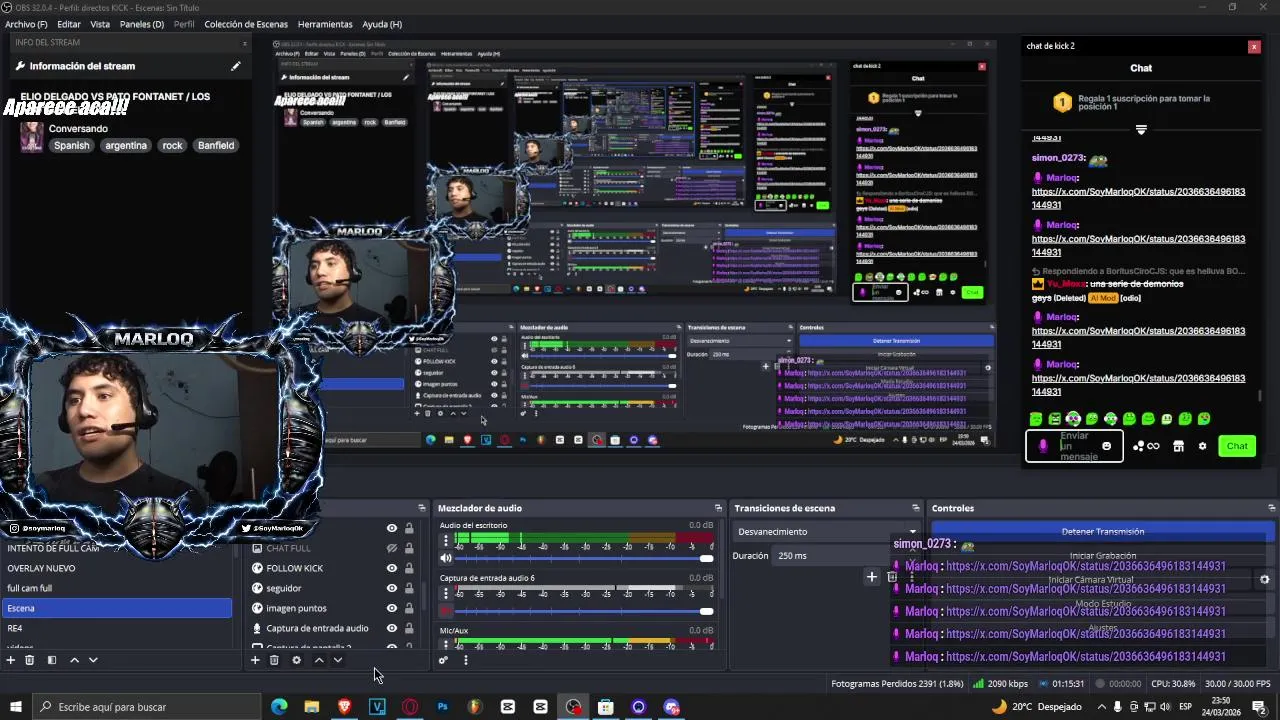The image size is (1280, 720).
Task: Select the Banfield stream tag
Action: click(x=216, y=145)
